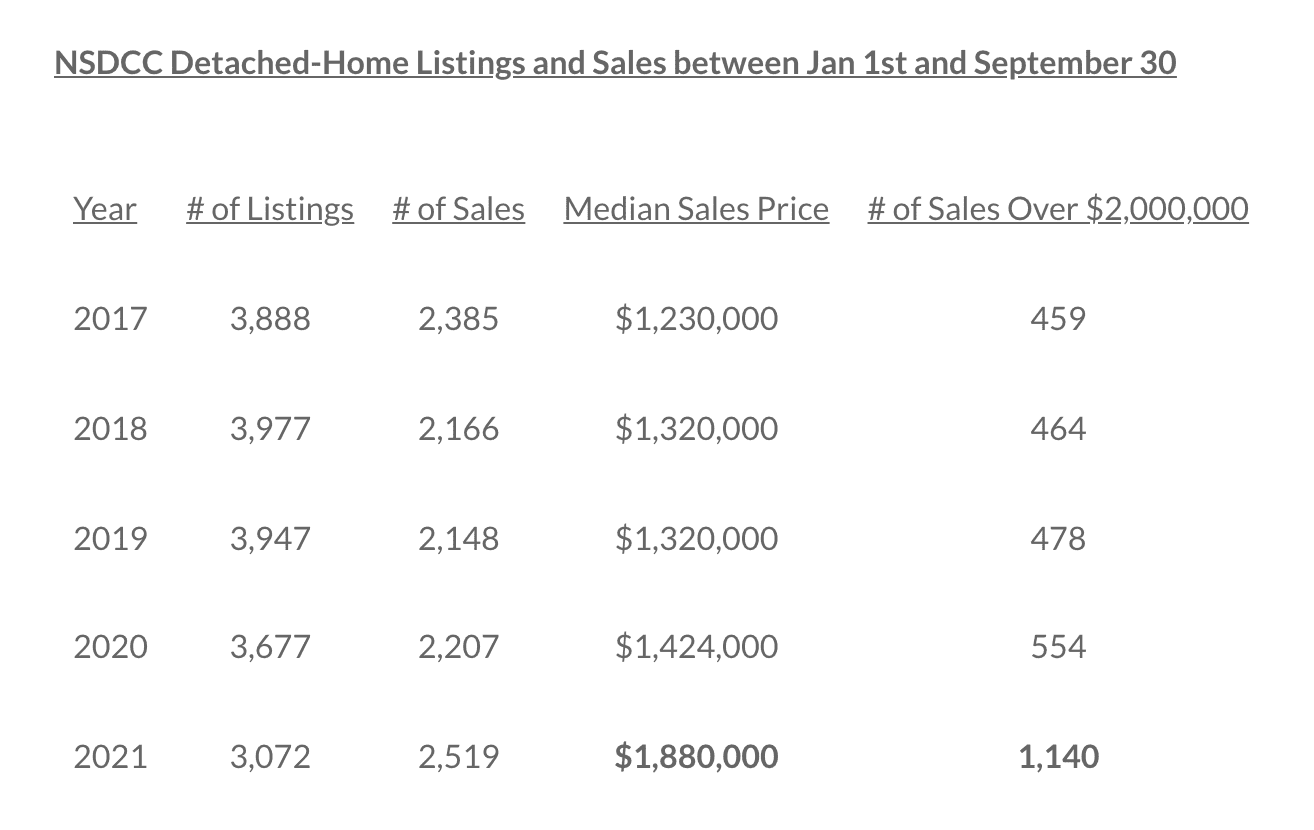Select the # of Listings column header
Screen dimensions: 1314x830
(x=270, y=209)
